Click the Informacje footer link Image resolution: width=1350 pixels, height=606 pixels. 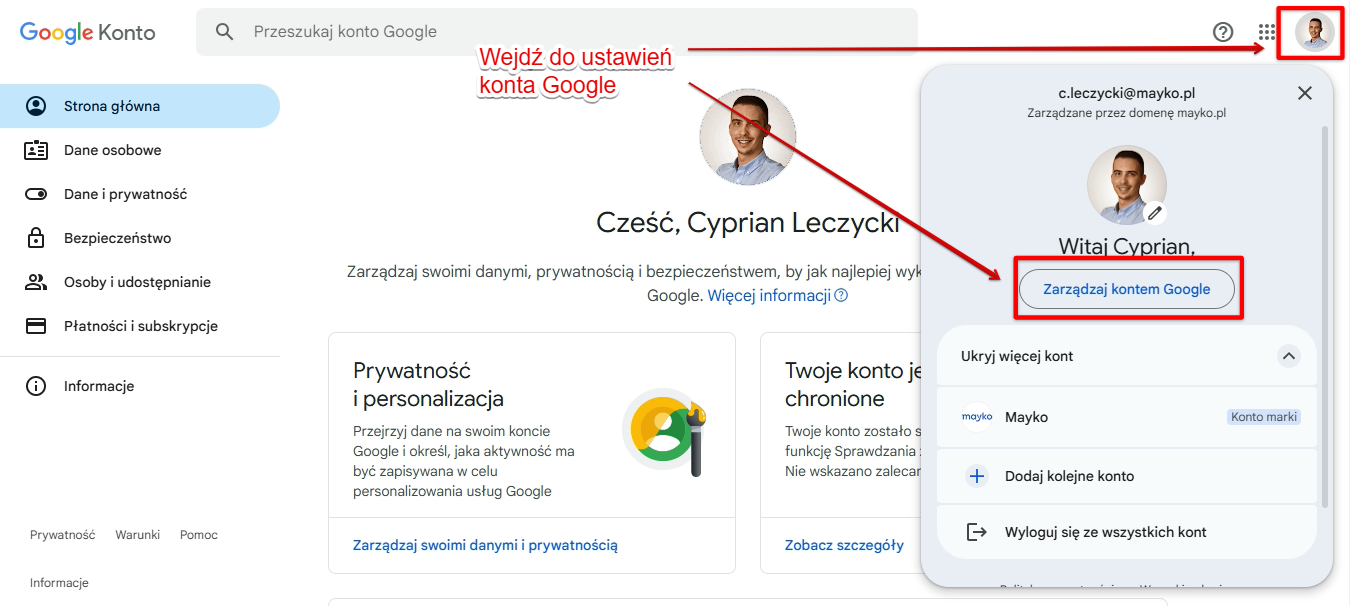point(59,583)
